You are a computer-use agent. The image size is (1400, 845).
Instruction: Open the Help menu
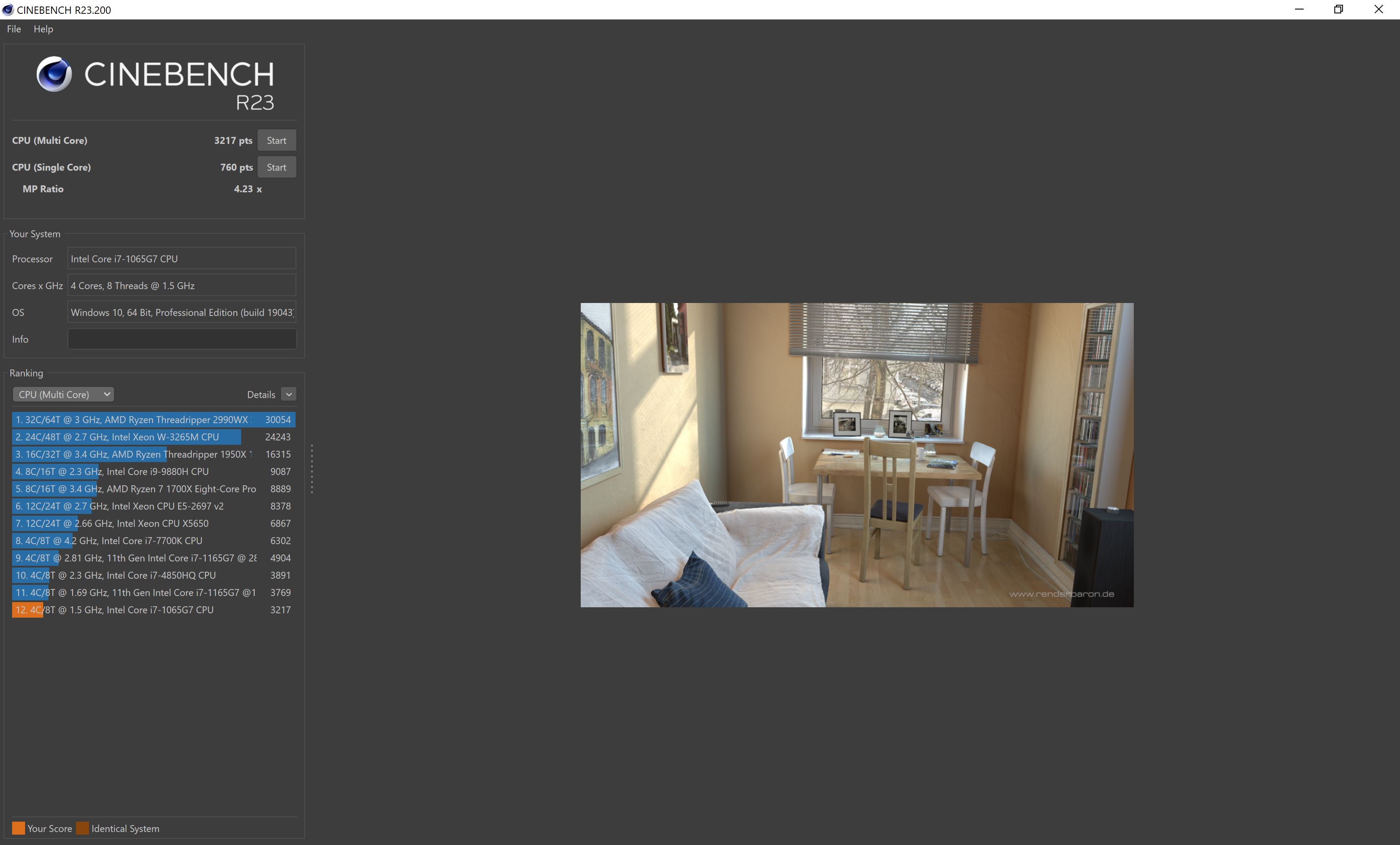point(43,29)
